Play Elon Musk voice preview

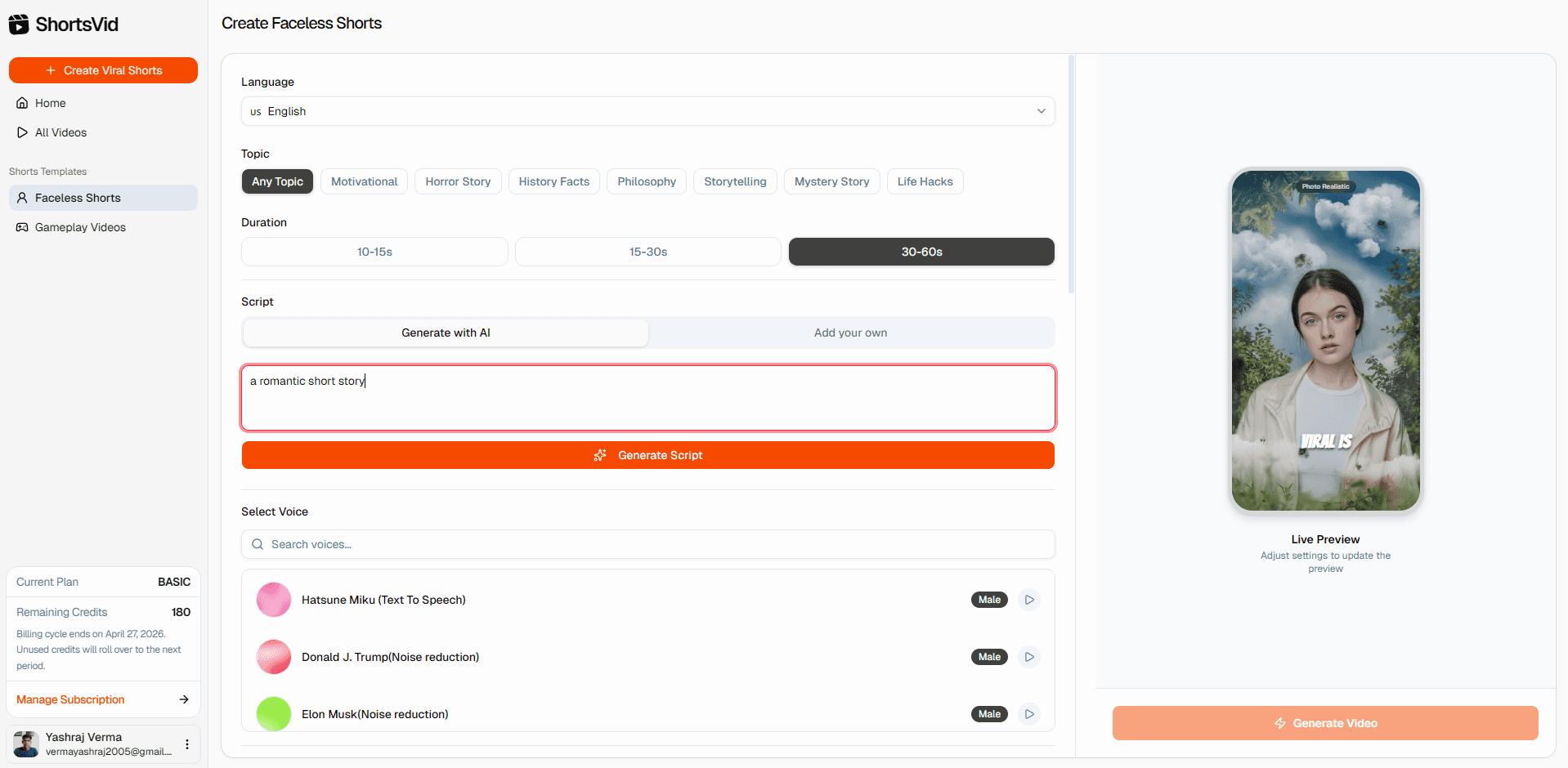pyautogui.click(x=1029, y=714)
